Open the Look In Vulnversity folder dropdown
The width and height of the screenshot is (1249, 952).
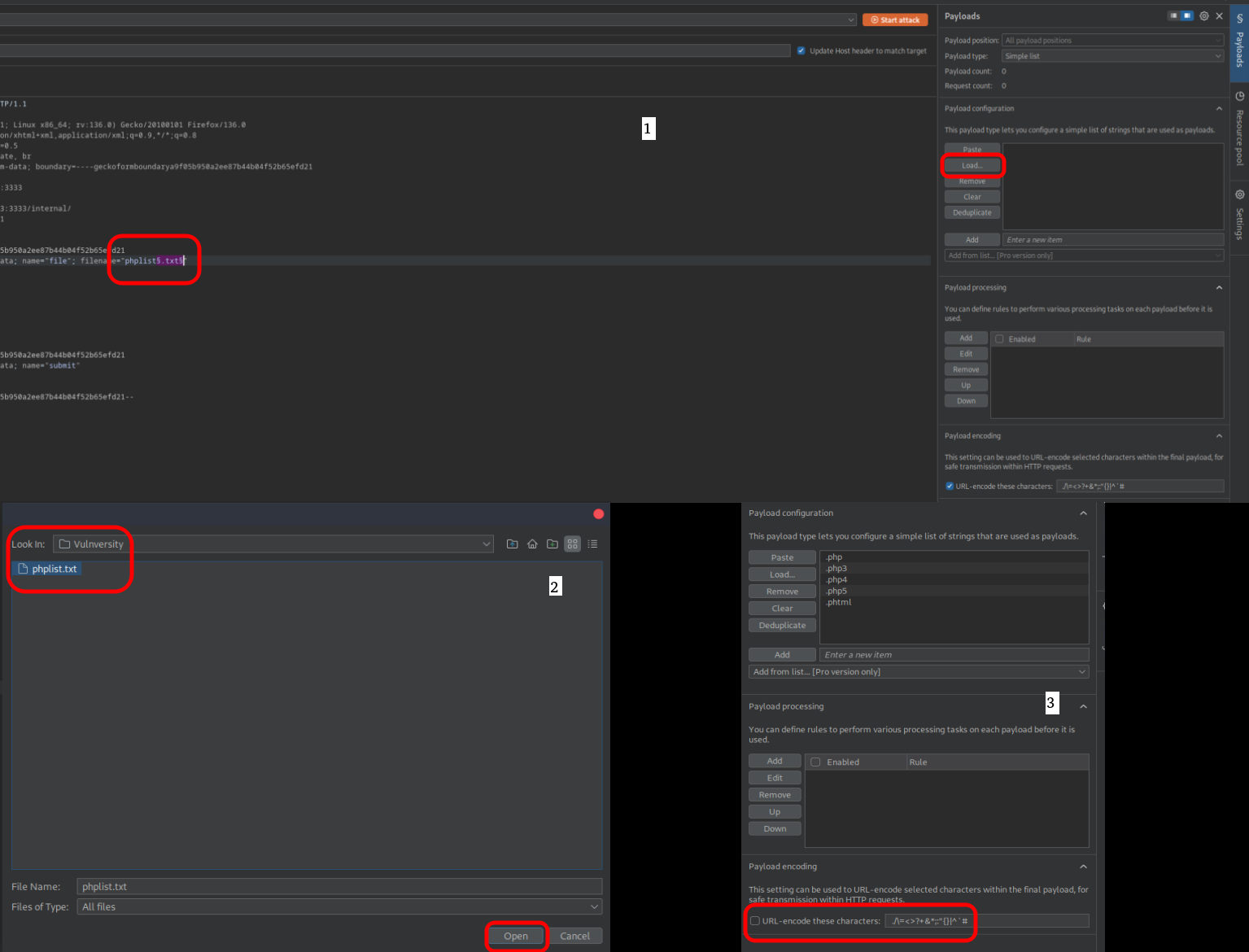coord(273,544)
